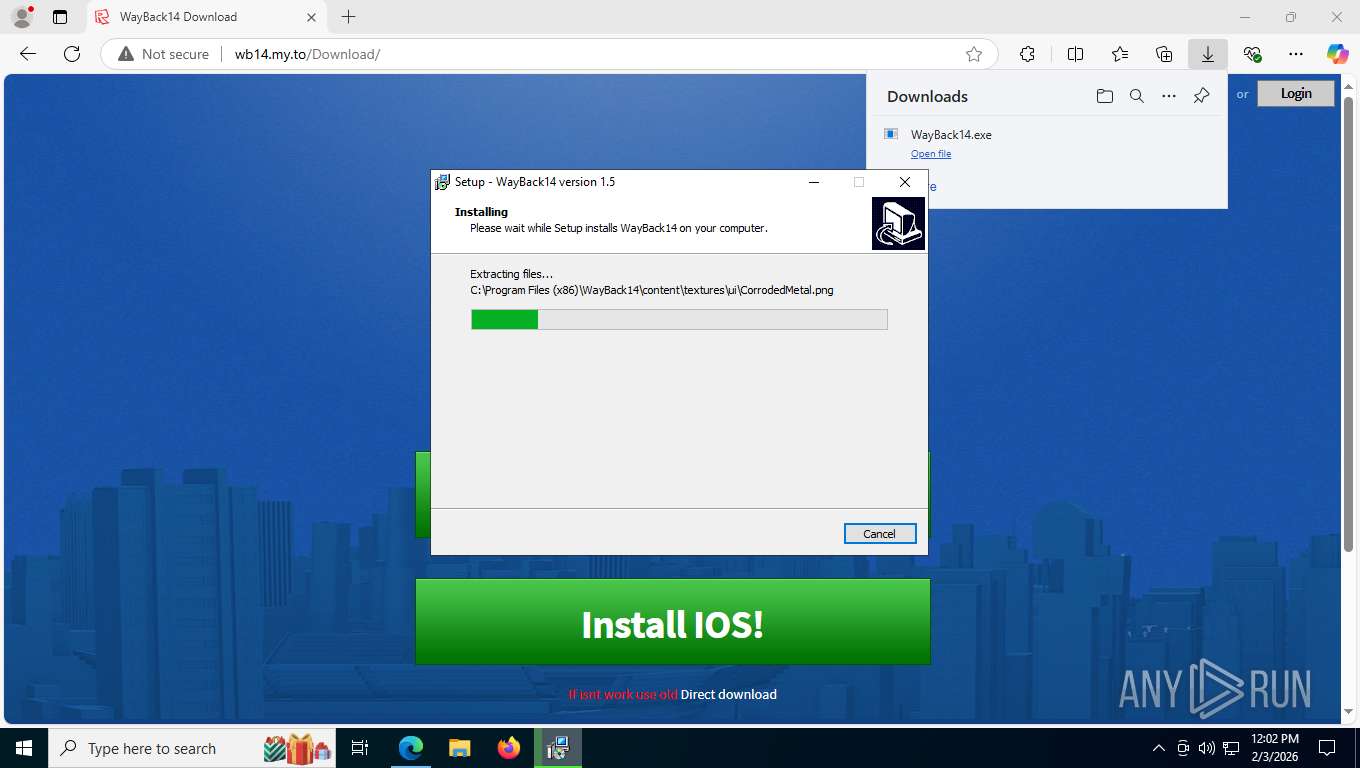Viewport: 1360px width, 768px height.
Task: Click the installer progress bar
Action: point(679,319)
